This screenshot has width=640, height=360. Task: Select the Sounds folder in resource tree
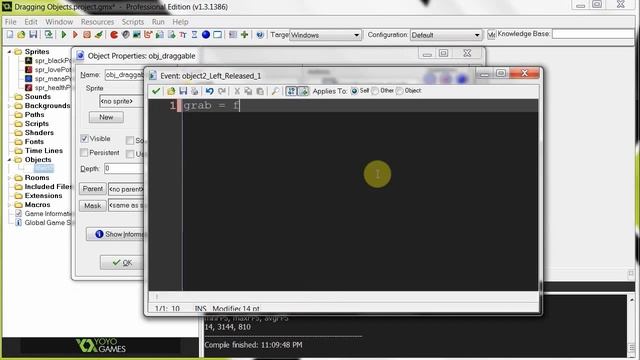(38, 97)
